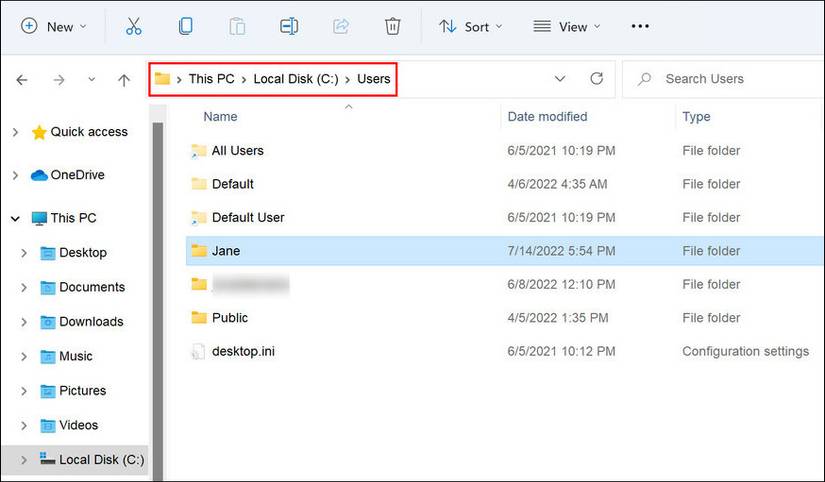Click the Copy icon in toolbar
The width and height of the screenshot is (825, 482).
click(185, 26)
